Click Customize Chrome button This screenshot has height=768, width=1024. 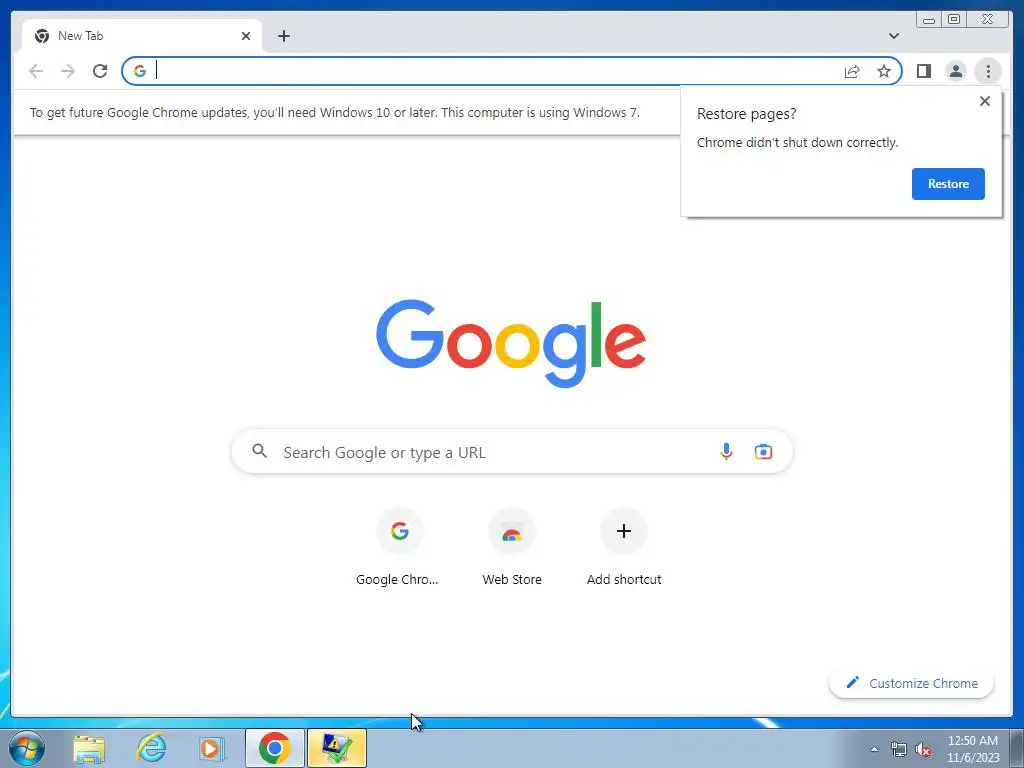pyautogui.click(x=911, y=683)
